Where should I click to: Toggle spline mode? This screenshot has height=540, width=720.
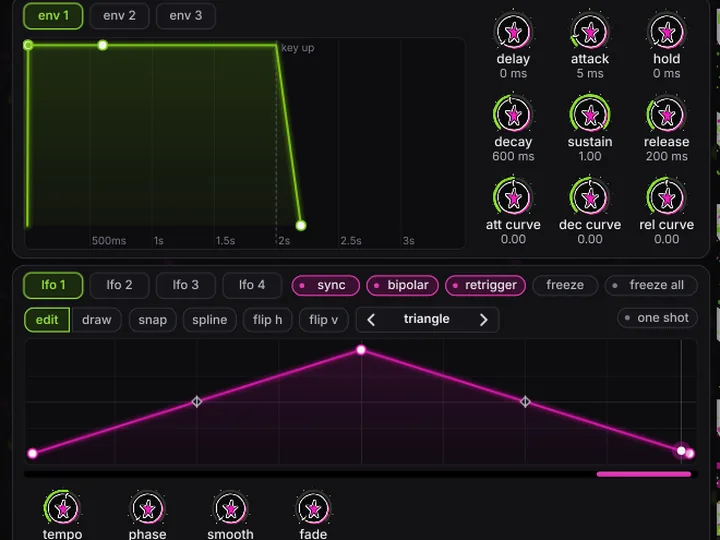209,320
